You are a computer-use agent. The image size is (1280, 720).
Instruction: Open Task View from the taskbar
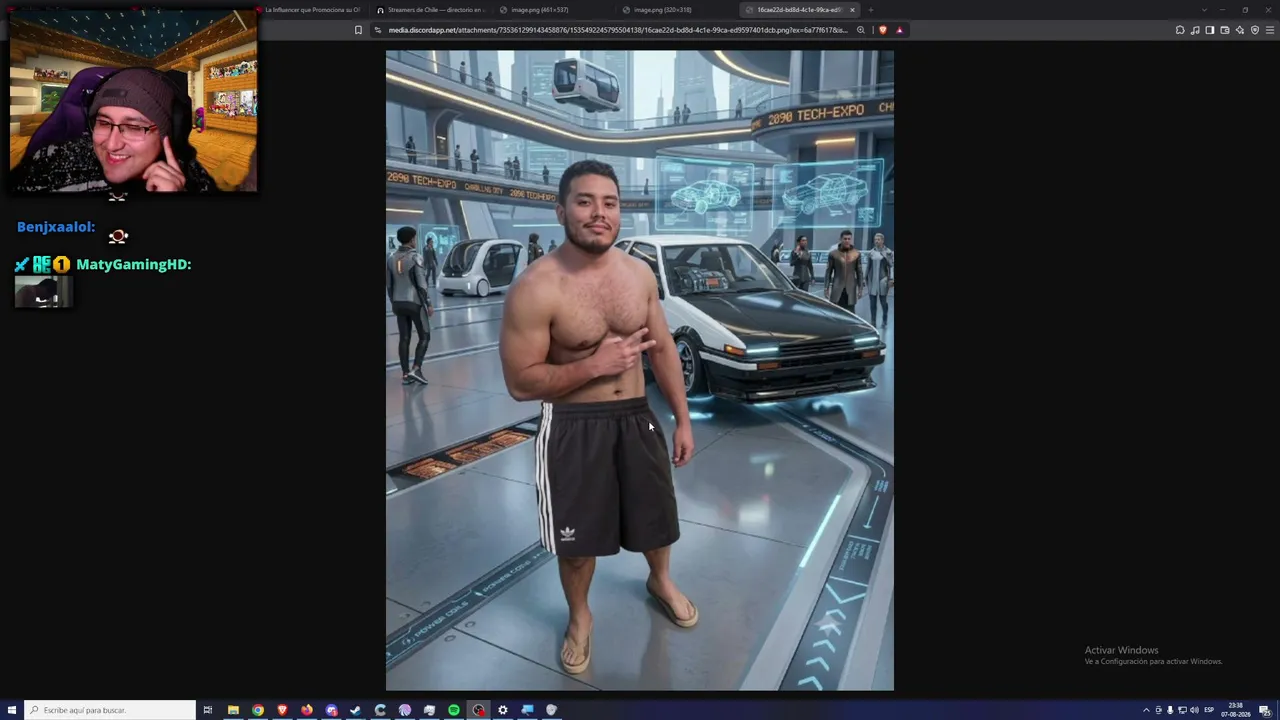click(x=208, y=710)
